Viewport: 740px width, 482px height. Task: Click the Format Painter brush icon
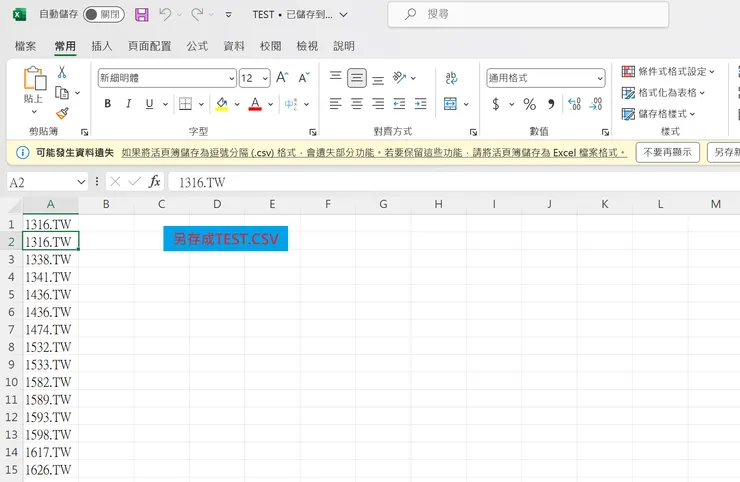pos(62,114)
